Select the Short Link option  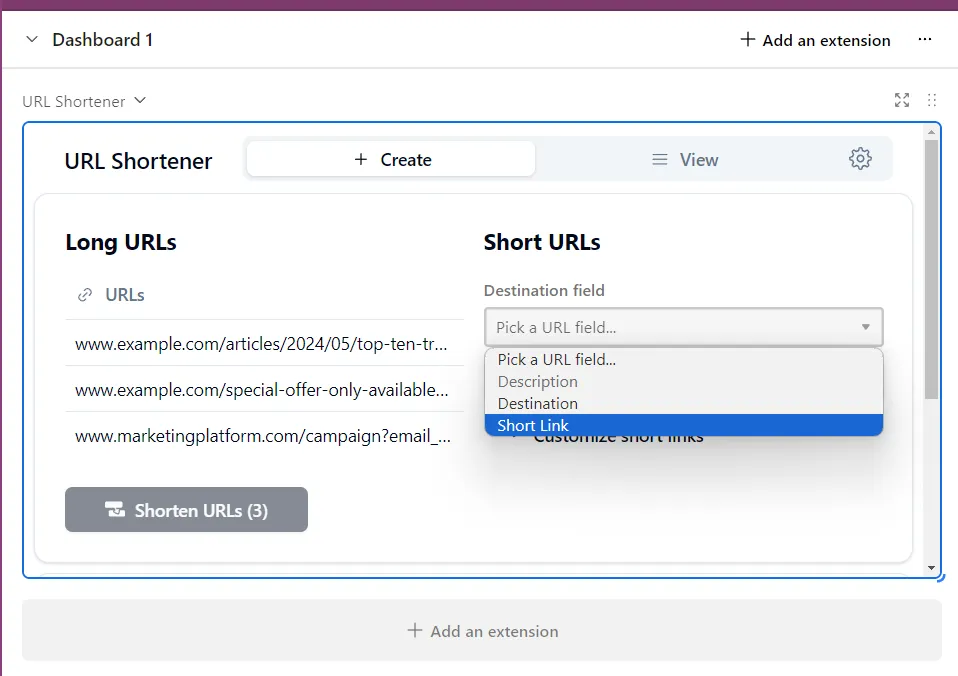[x=683, y=425]
